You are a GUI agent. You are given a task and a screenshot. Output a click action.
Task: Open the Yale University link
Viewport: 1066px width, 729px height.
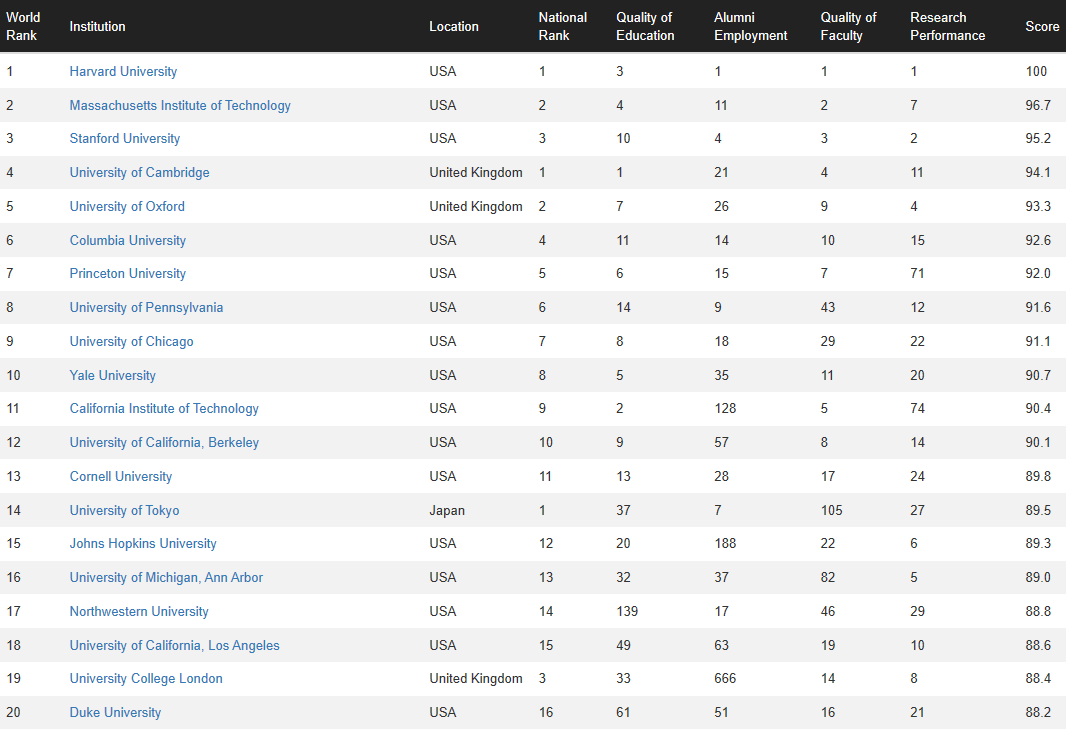coord(113,375)
